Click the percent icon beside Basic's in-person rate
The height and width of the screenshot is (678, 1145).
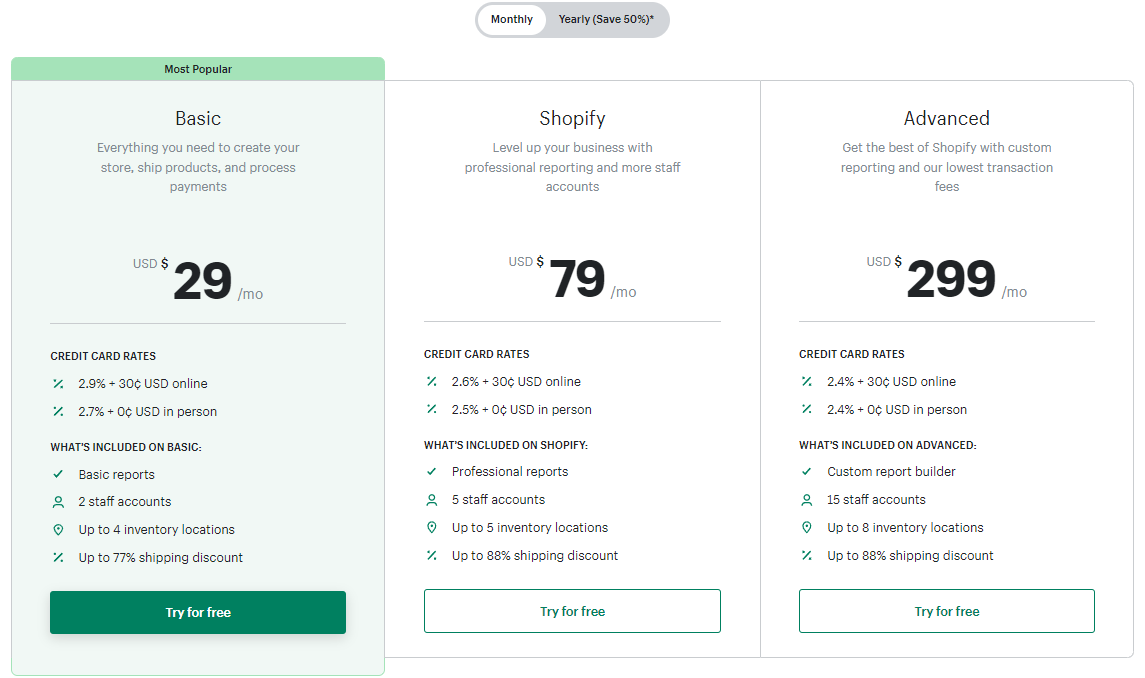pos(57,411)
